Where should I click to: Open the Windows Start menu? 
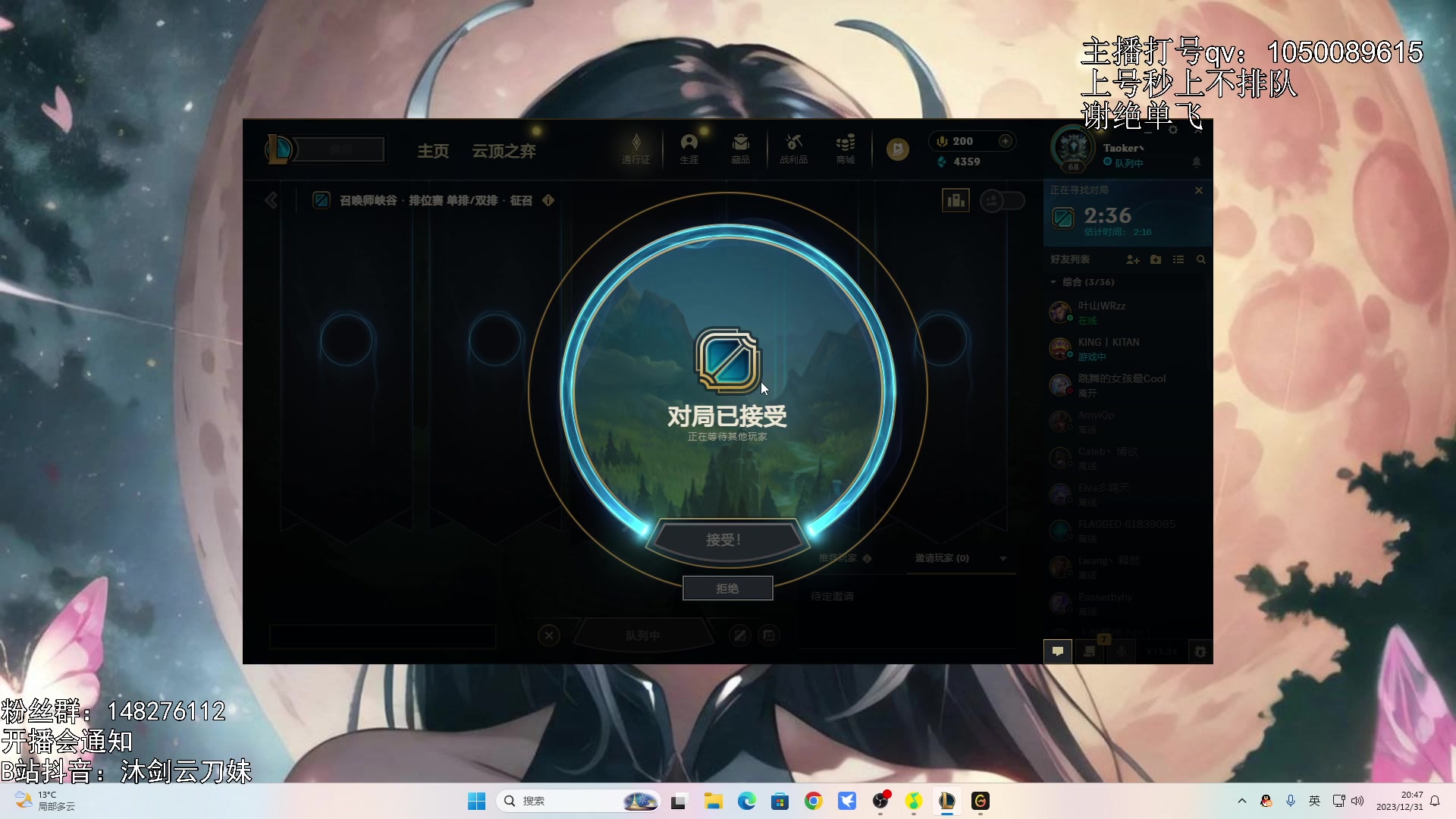(x=476, y=801)
